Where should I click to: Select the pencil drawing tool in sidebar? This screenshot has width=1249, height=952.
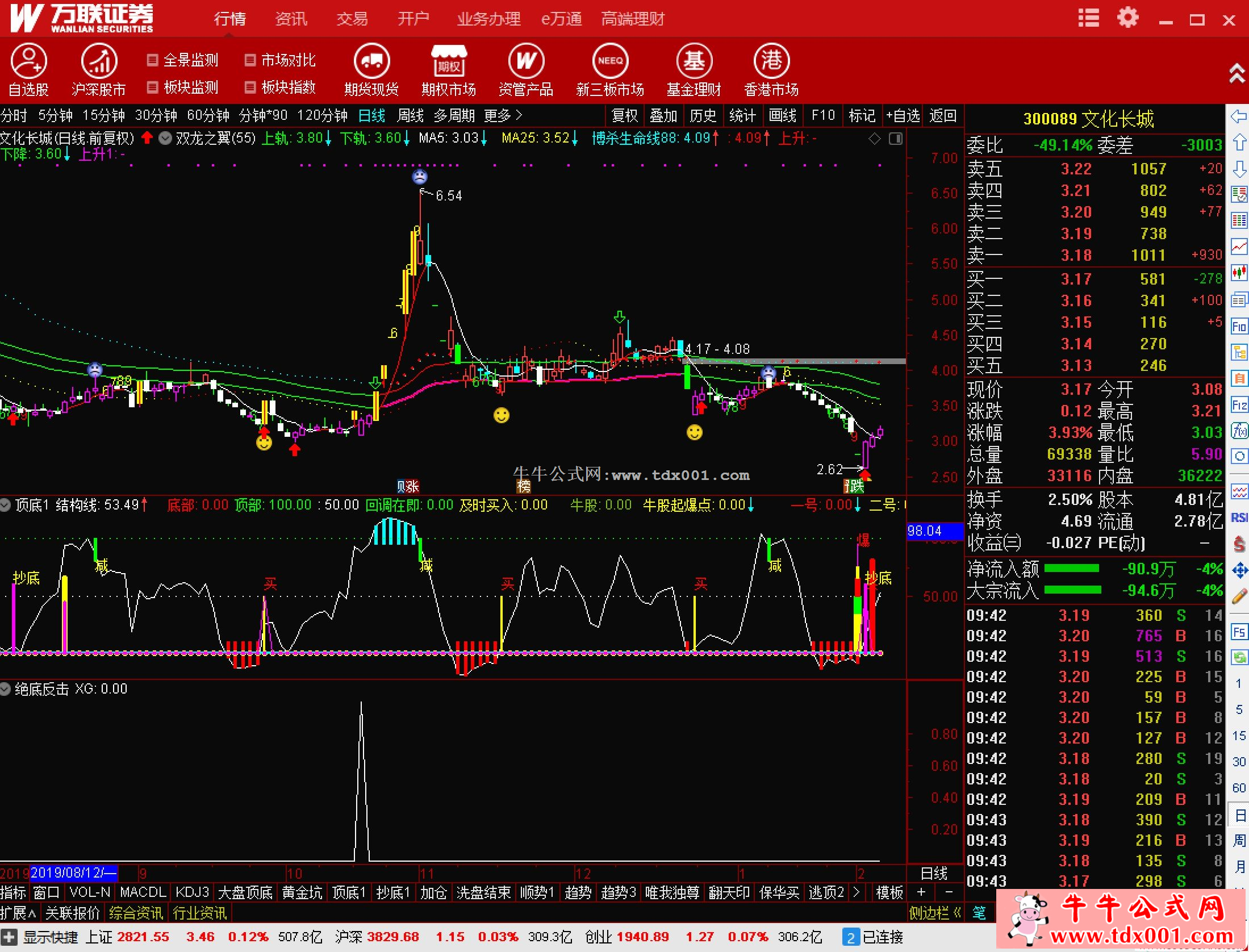click(1239, 596)
